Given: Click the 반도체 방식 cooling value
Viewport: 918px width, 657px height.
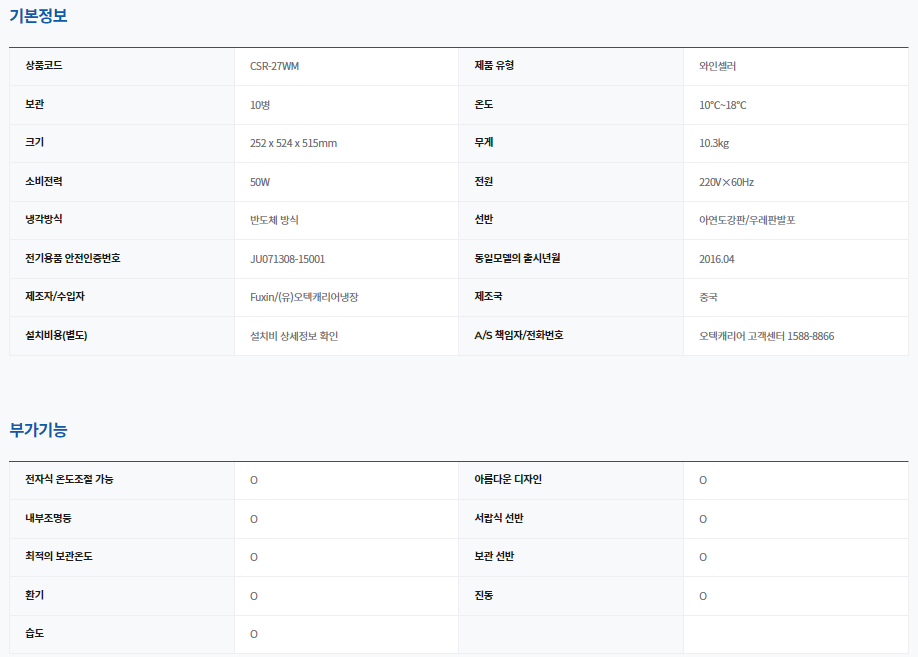Looking at the screenshot, I should tap(274, 221).
